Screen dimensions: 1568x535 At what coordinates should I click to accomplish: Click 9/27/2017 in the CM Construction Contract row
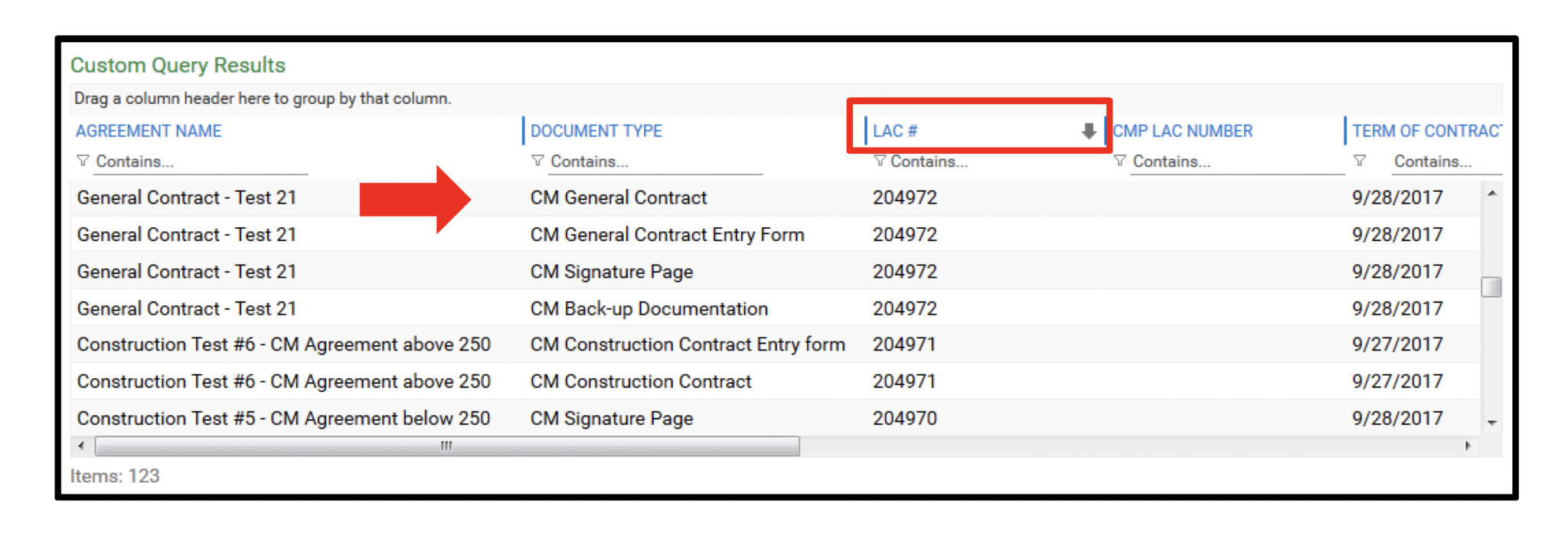coord(1397,381)
